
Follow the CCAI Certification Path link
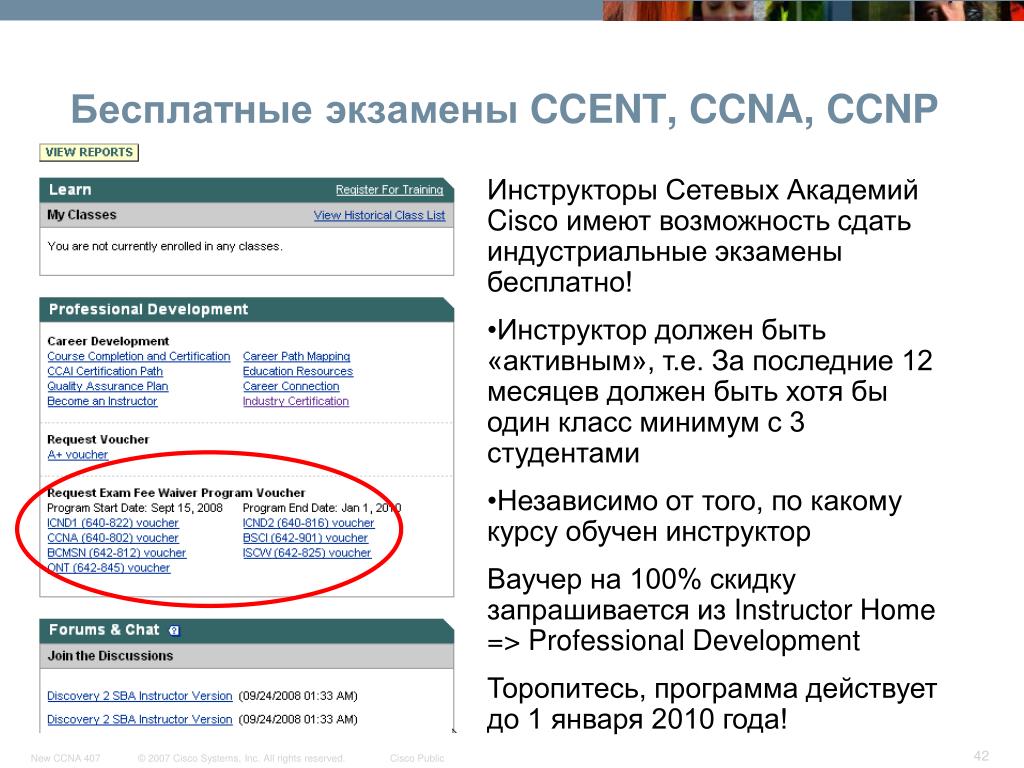105,372
